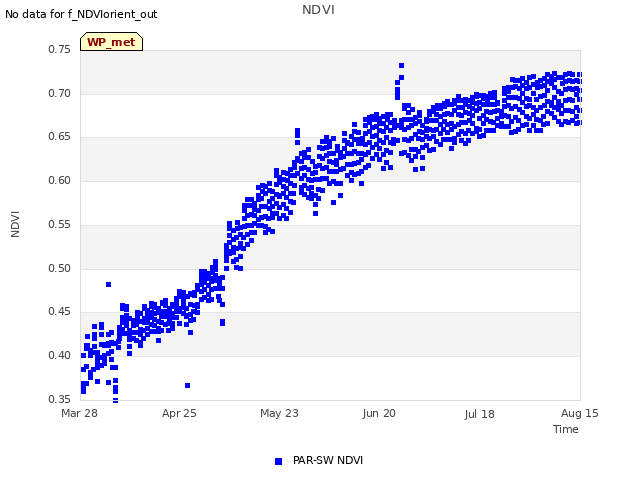
Task: Click the 0.65 y-axis tick label
Action: coord(60,137)
